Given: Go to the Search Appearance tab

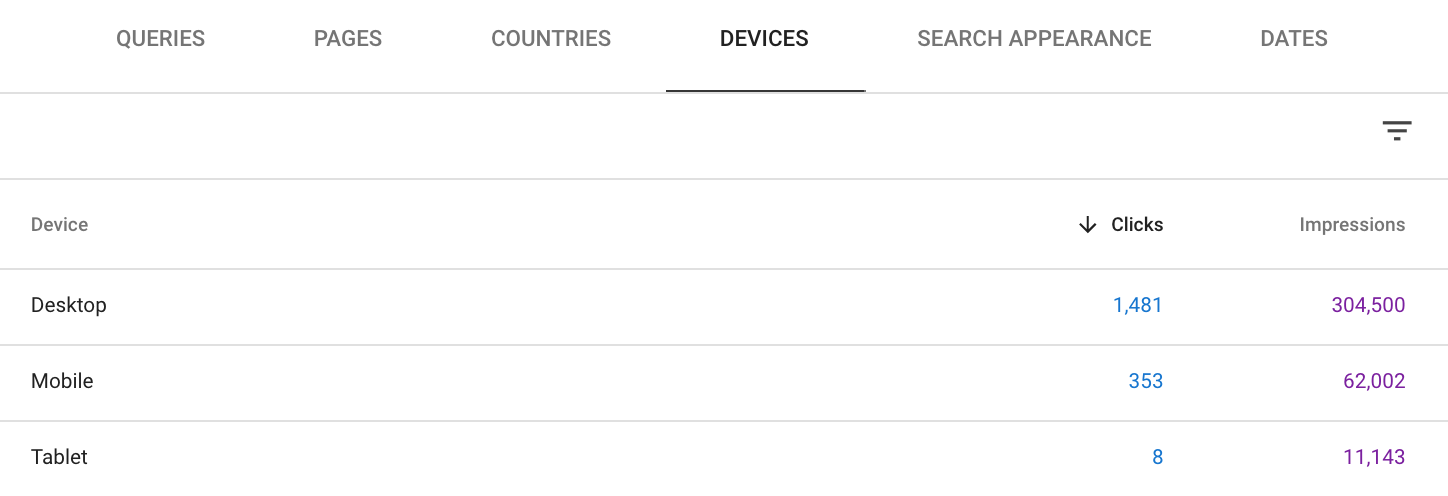Looking at the screenshot, I should [1034, 39].
